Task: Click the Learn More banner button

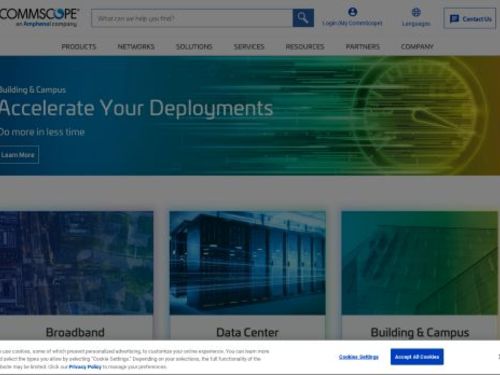Action: (19, 155)
